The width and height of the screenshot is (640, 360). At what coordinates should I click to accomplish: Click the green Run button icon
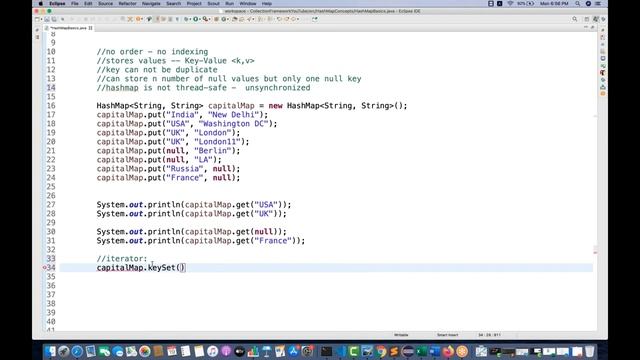(x=195, y=19)
